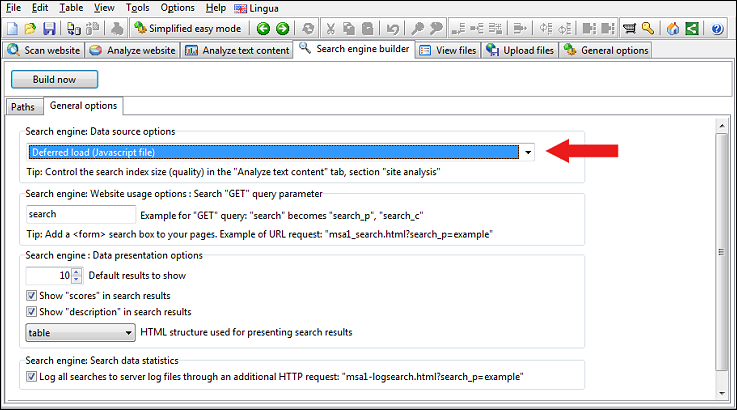Click the Cut scissors icon
737x410 pixels.
(x=330, y=29)
